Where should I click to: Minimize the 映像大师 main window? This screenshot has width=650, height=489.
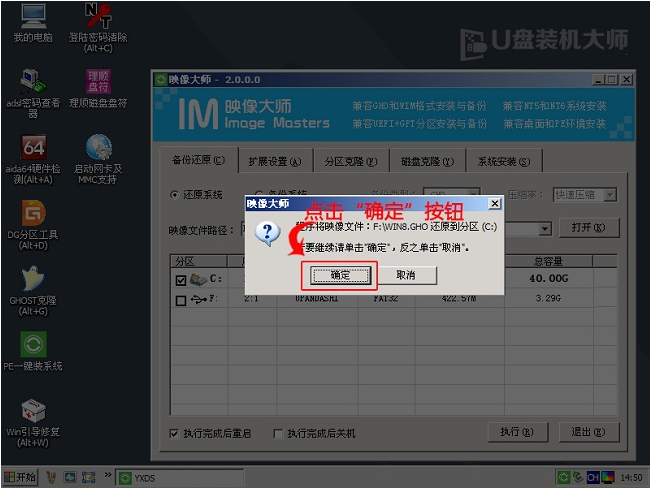[598, 80]
